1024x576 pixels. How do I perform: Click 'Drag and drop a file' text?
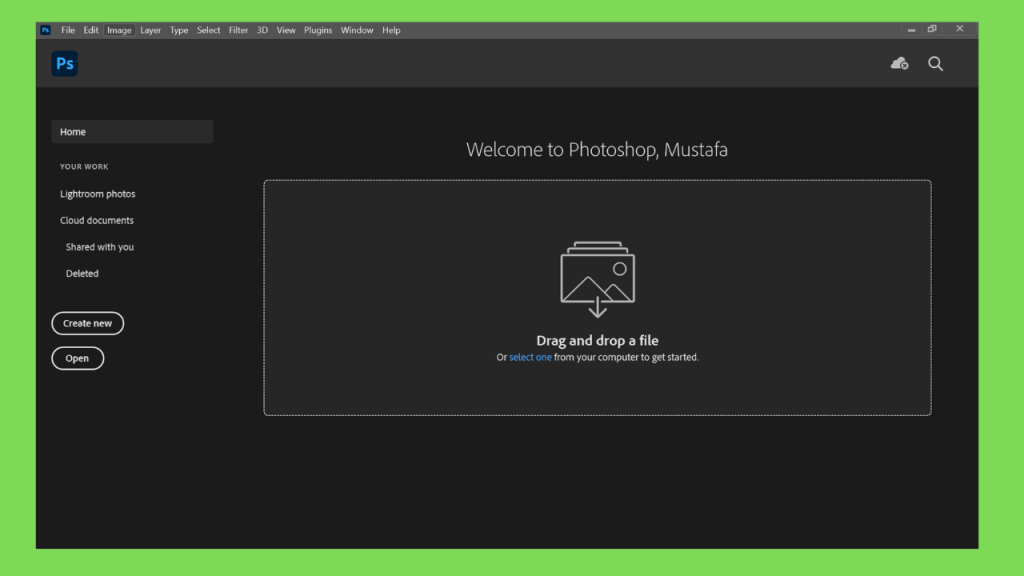[x=598, y=340]
